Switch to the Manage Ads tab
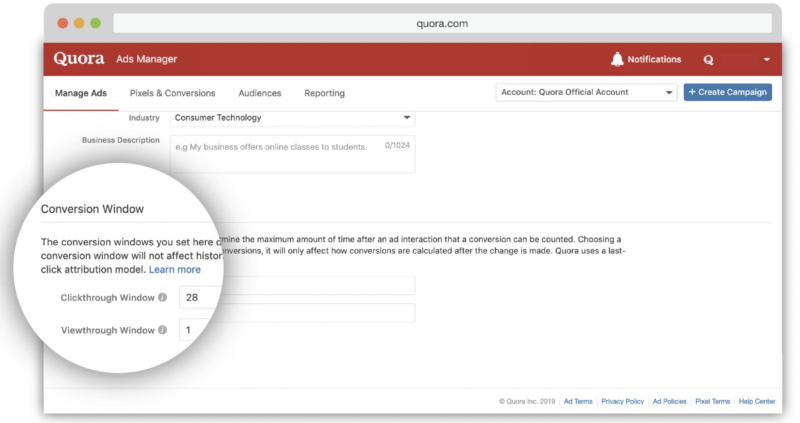The height and width of the screenshot is (423, 800). point(78,93)
